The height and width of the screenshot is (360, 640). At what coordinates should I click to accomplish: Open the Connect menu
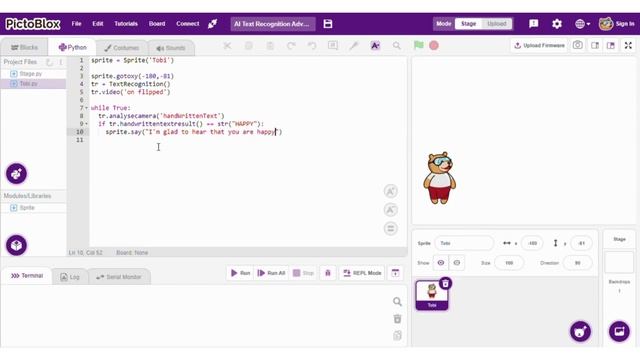tap(187, 24)
